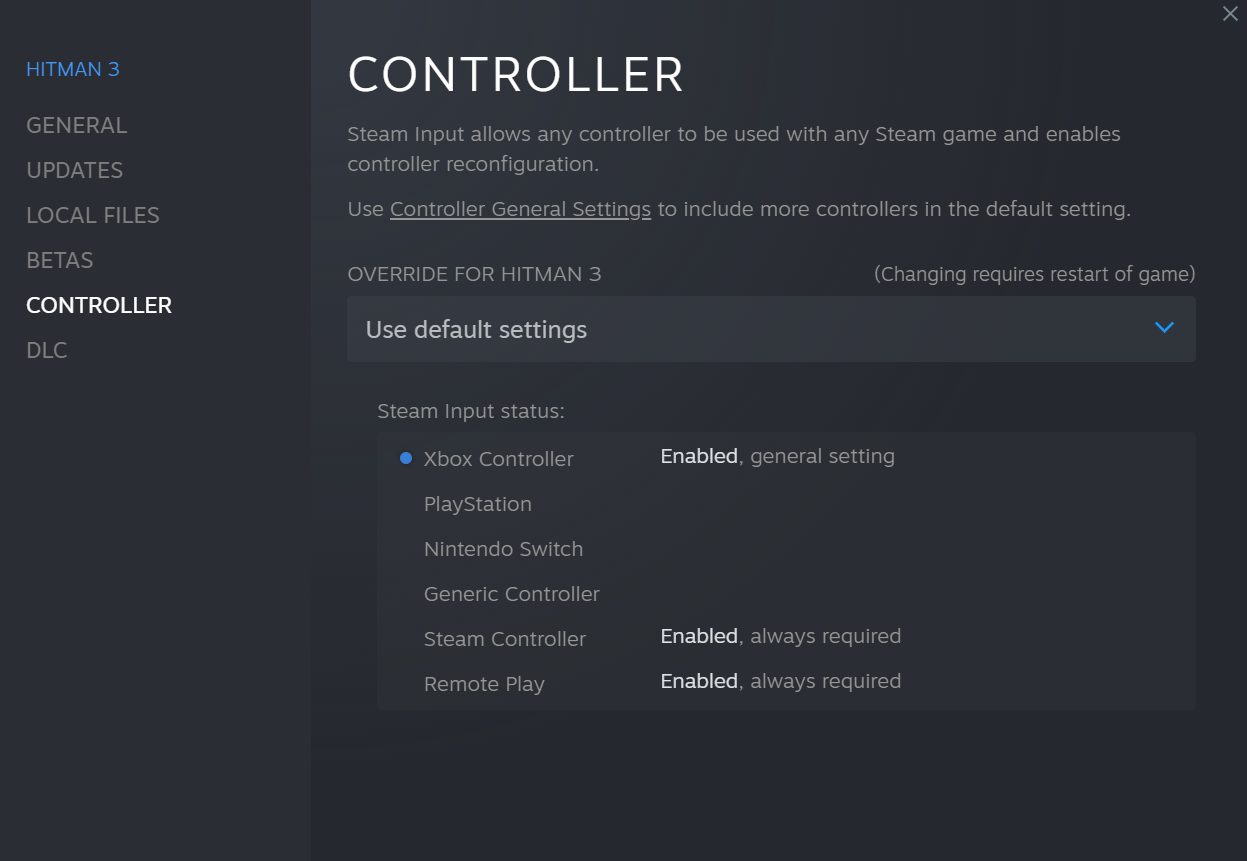Close the properties window
Image resolution: width=1247 pixels, height=861 pixels.
tap(1230, 14)
